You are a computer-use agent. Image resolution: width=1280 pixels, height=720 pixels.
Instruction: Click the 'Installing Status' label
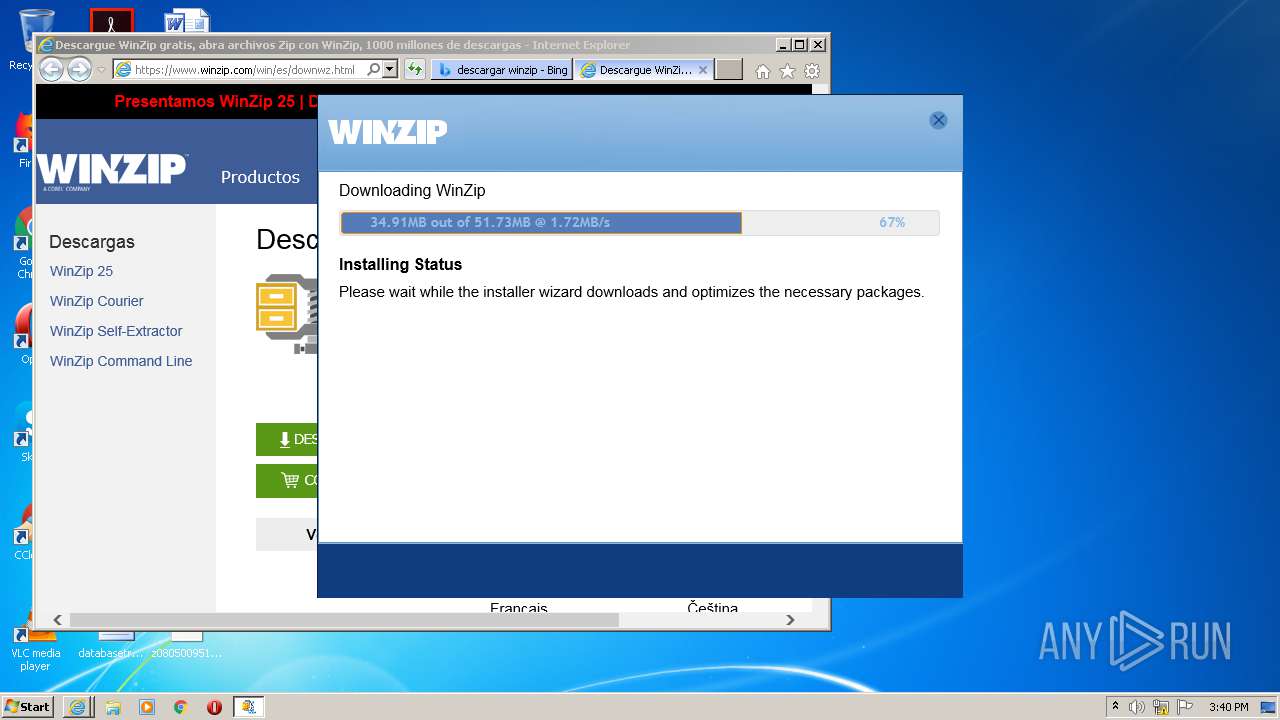click(400, 265)
